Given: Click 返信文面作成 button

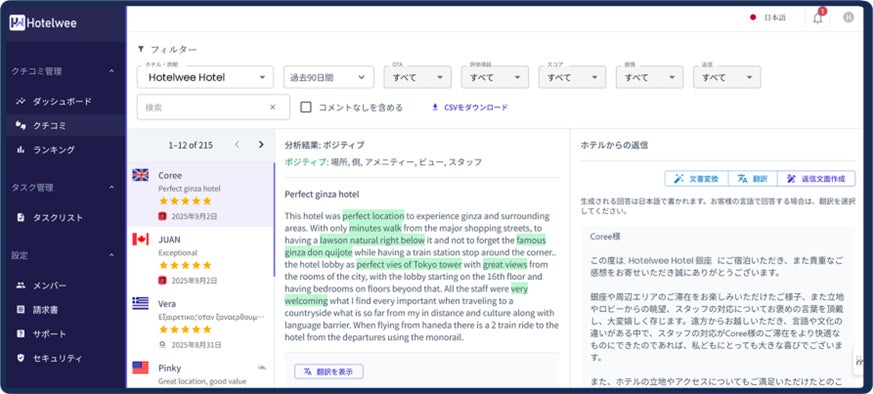Looking at the screenshot, I should click(x=816, y=179).
